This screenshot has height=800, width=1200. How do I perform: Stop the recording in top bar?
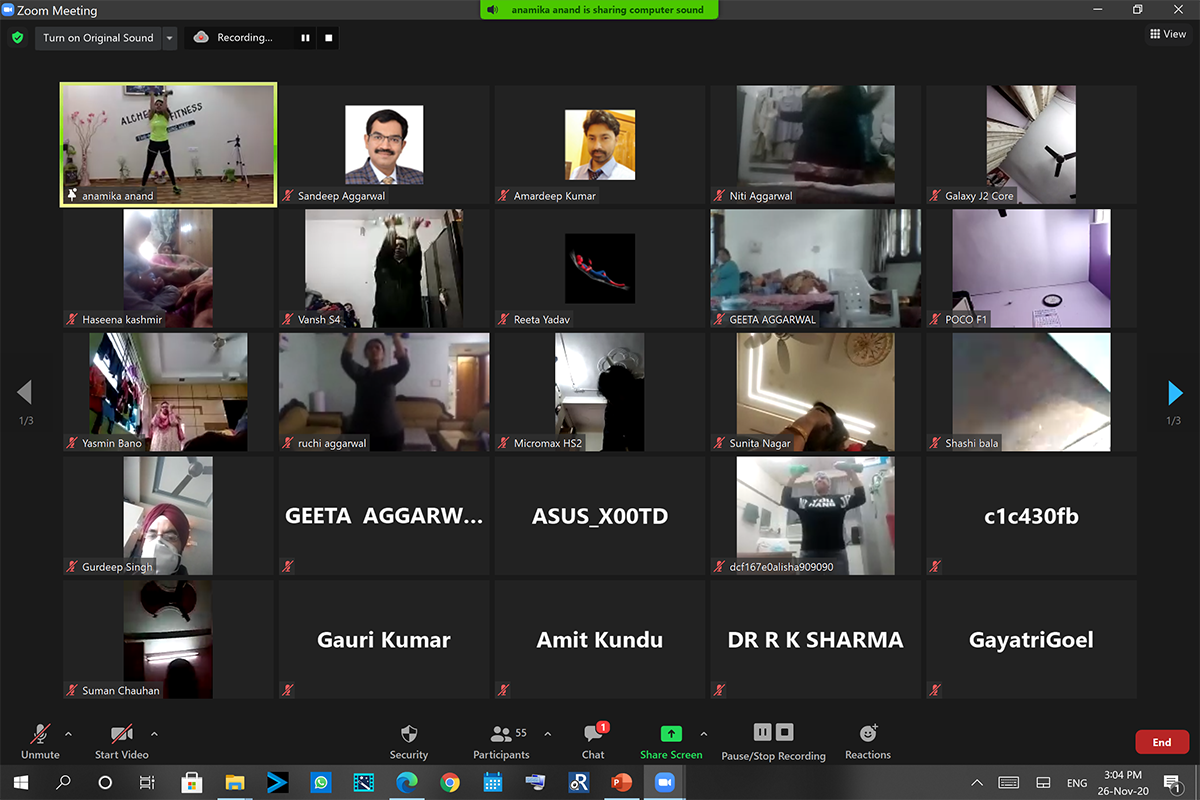coord(329,38)
